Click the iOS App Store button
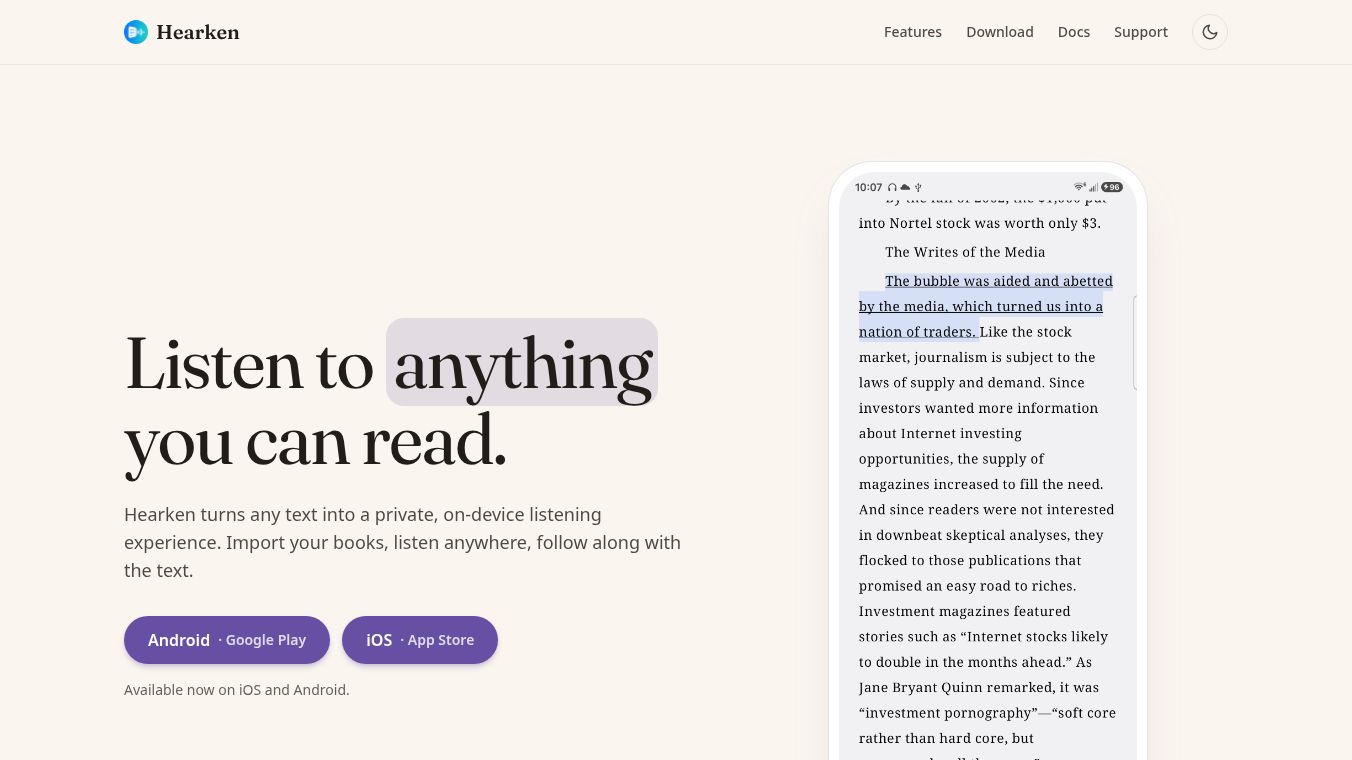This screenshot has width=1352, height=760. pyautogui.click(x=420, y=640)
